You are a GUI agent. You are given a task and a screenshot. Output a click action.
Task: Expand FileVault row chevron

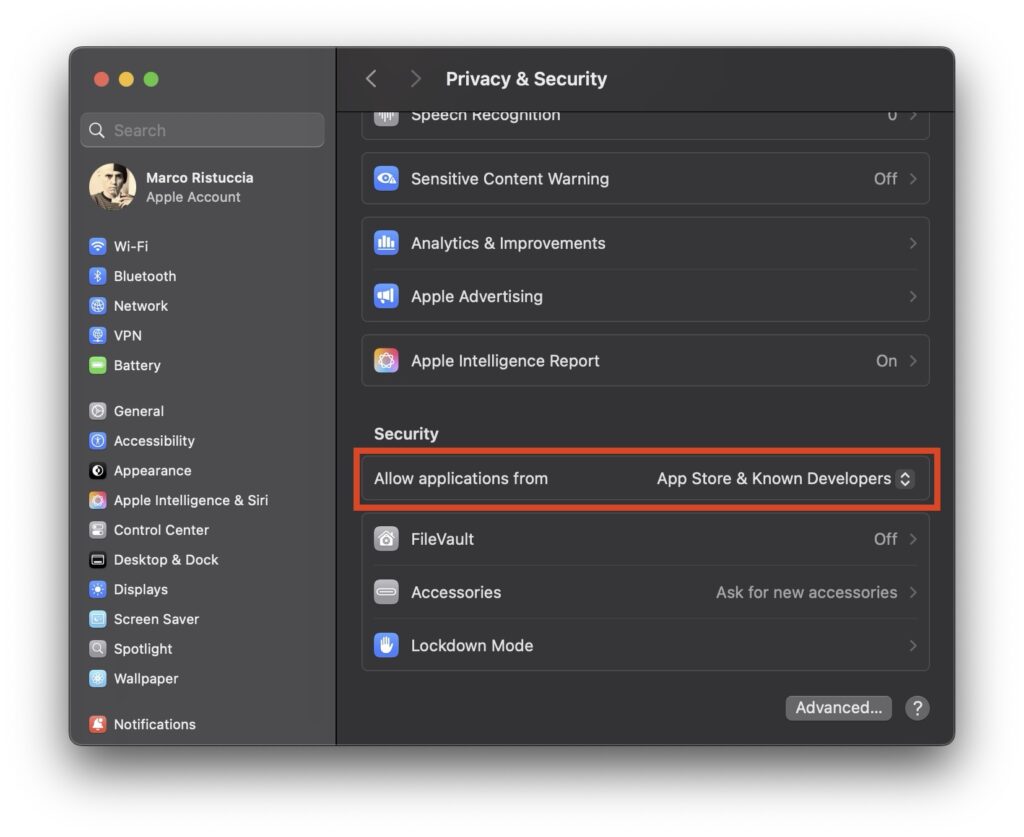pyautogui.click(x=913, y=539)
